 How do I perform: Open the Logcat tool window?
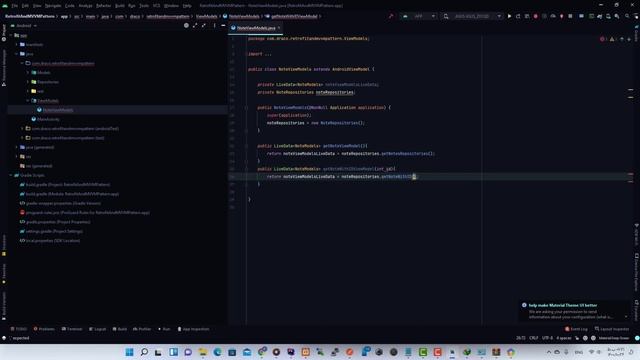point(98,329)
